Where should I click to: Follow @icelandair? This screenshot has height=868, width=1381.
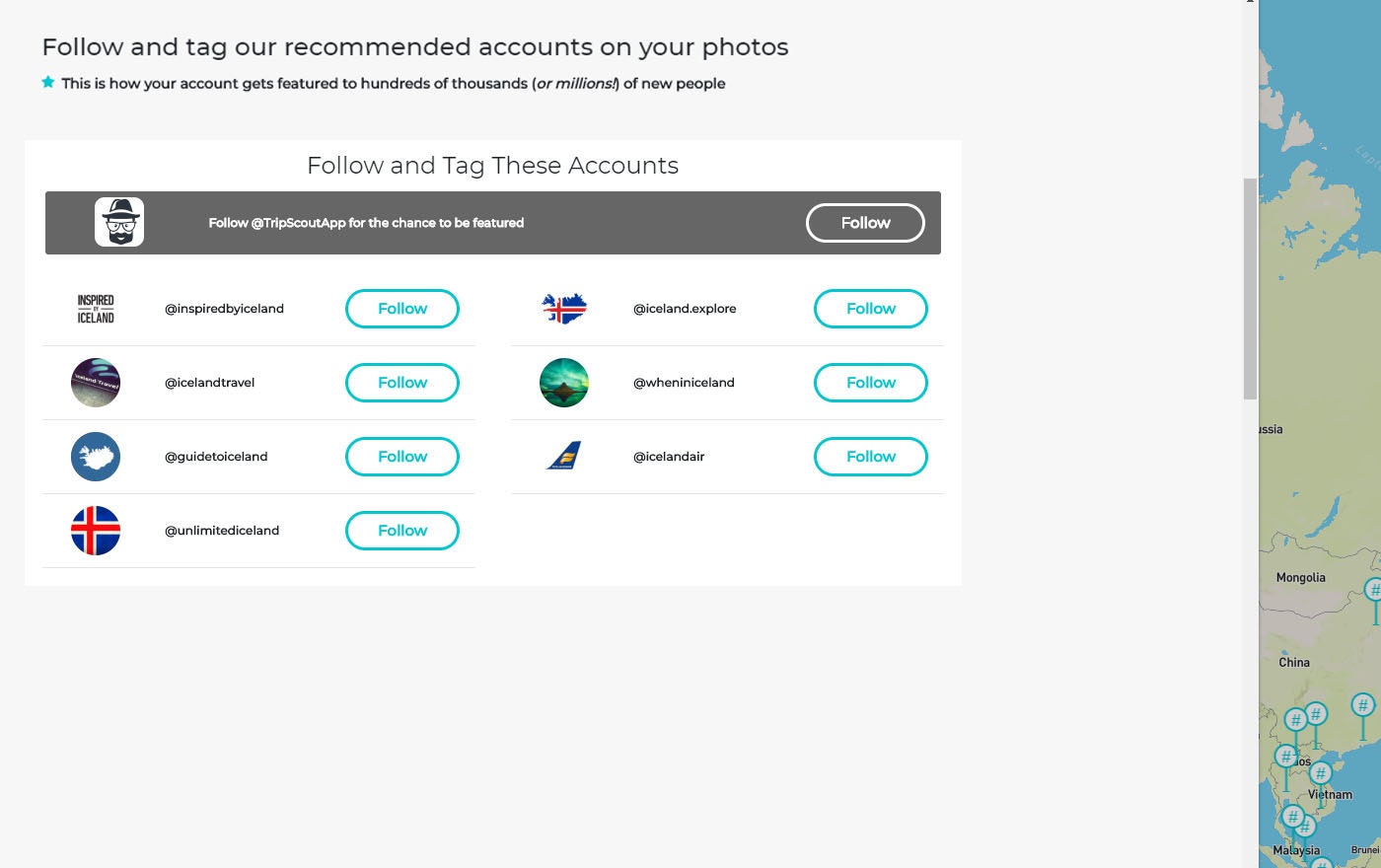(x=870, y=456)
